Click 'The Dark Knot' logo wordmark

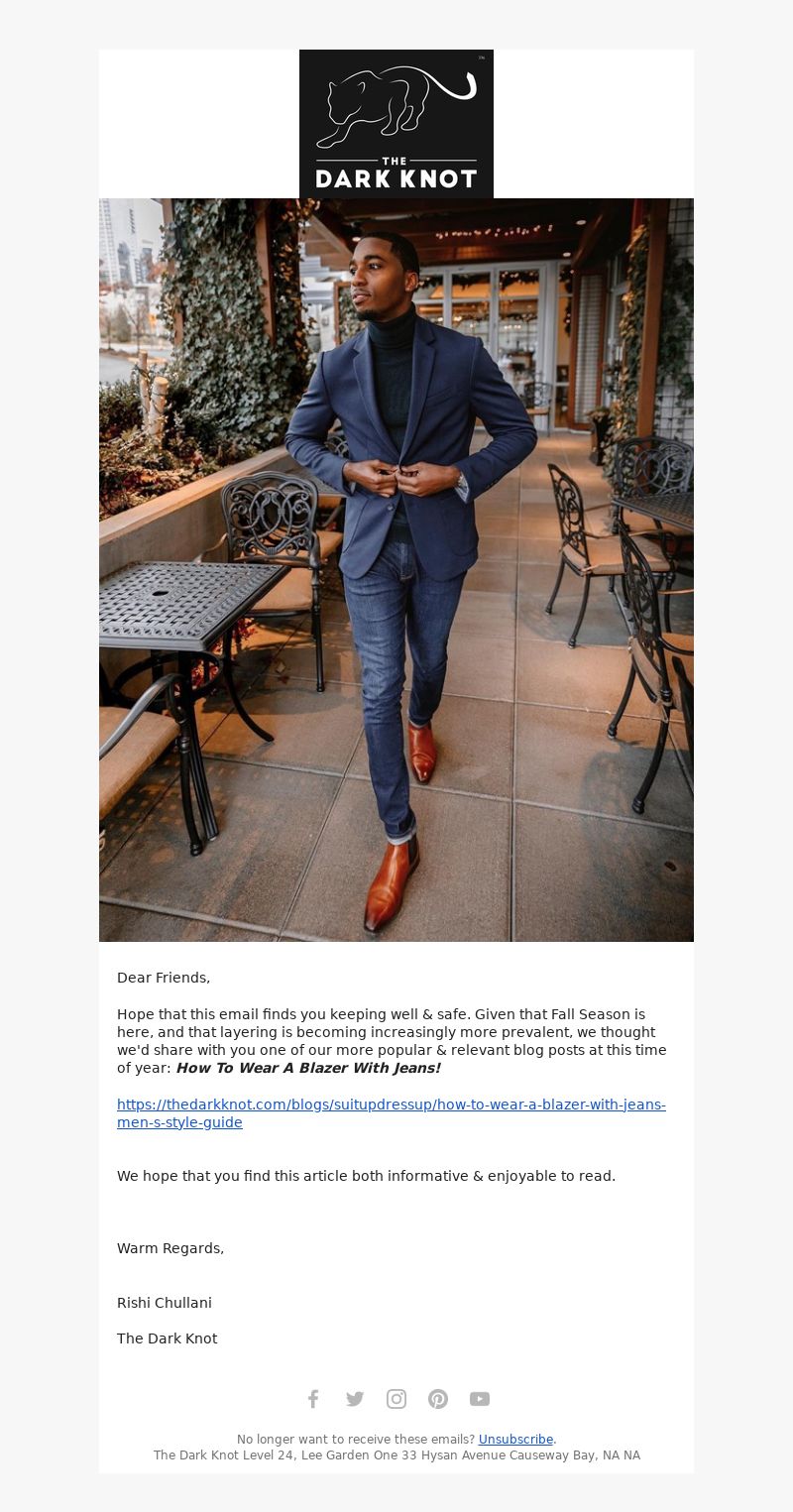point(396,174)
